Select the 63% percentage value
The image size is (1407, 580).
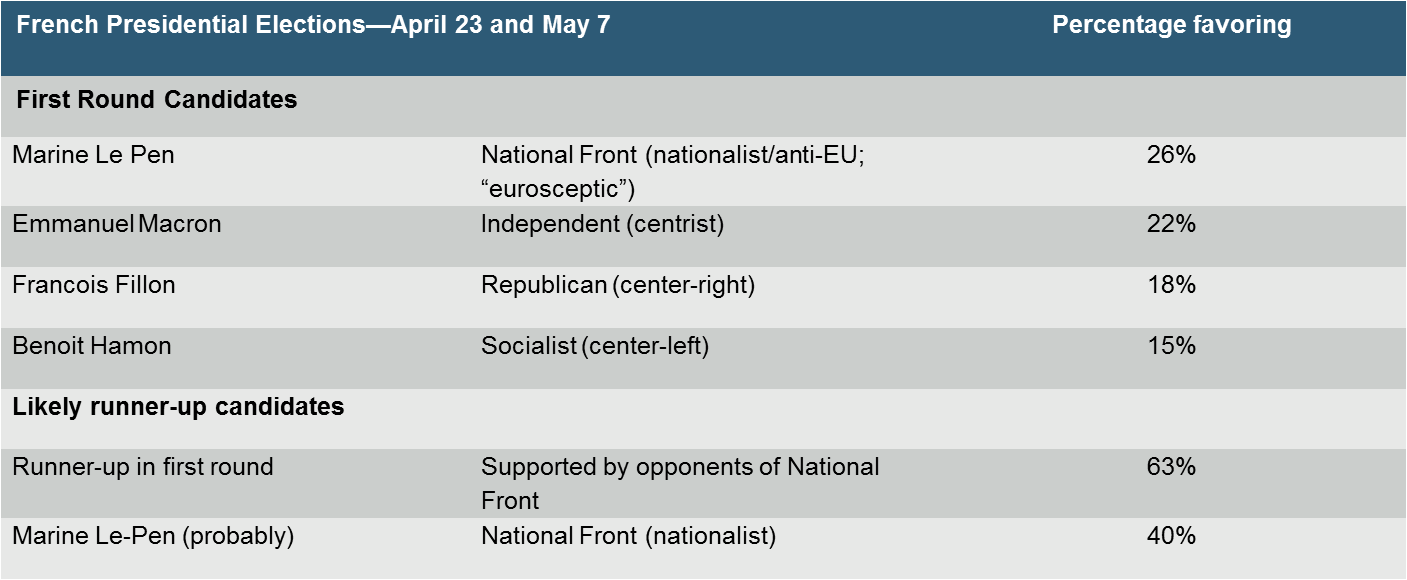point(1171,467)
